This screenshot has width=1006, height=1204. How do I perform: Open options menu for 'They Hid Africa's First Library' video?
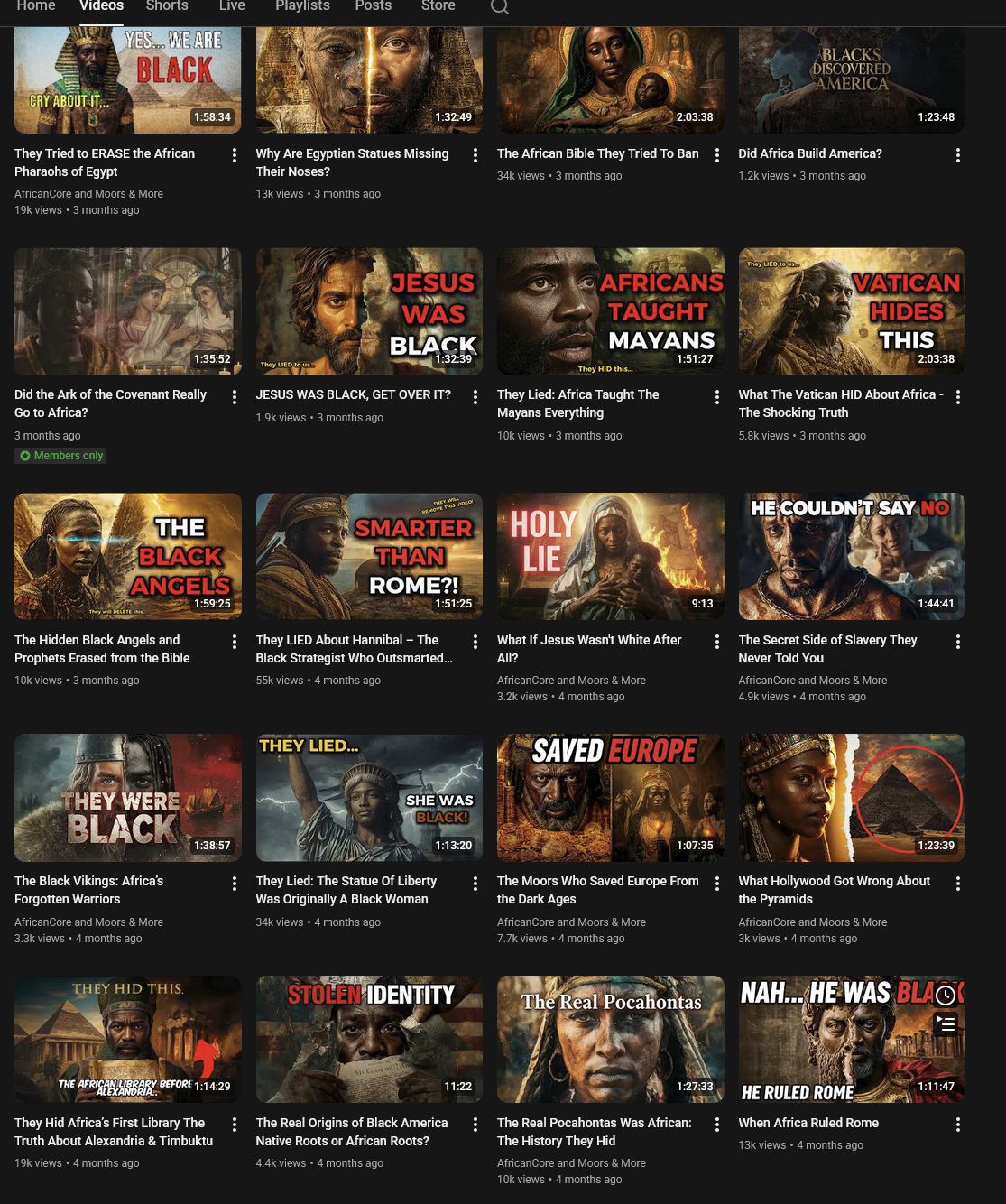pos(235,1125)
